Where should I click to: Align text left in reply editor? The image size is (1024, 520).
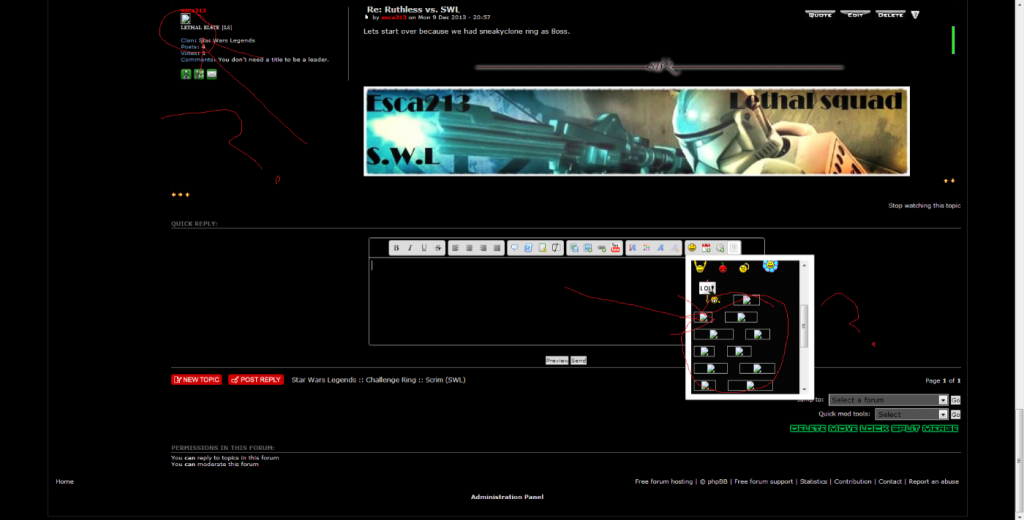[455, 248]
